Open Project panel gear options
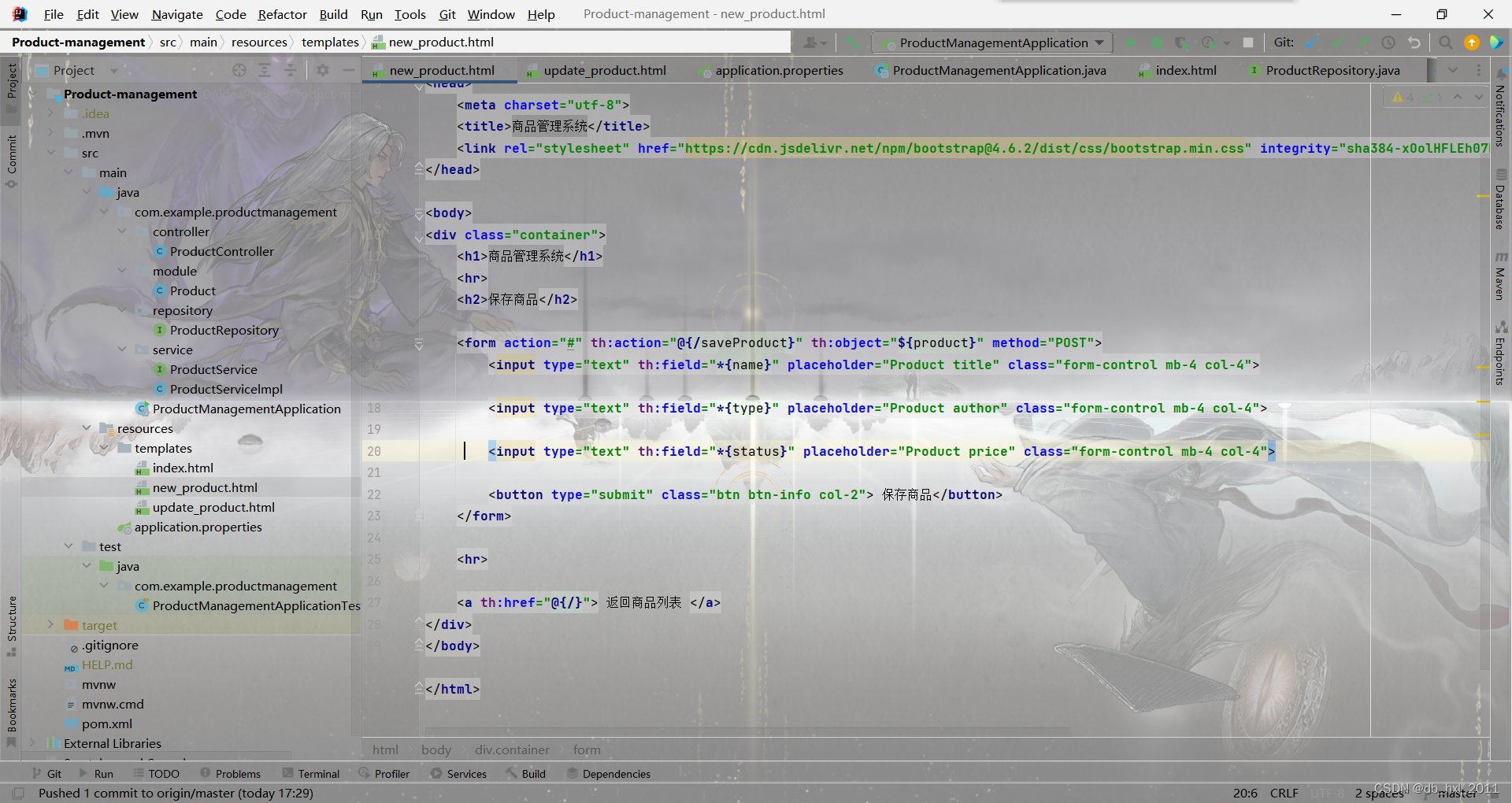The height and width of the screenshot is (803, 1512). click(x=323, y=70)
